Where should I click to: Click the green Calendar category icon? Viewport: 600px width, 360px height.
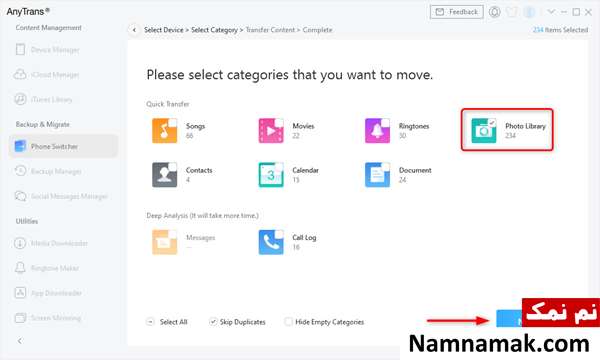click(x=271, y=175)
